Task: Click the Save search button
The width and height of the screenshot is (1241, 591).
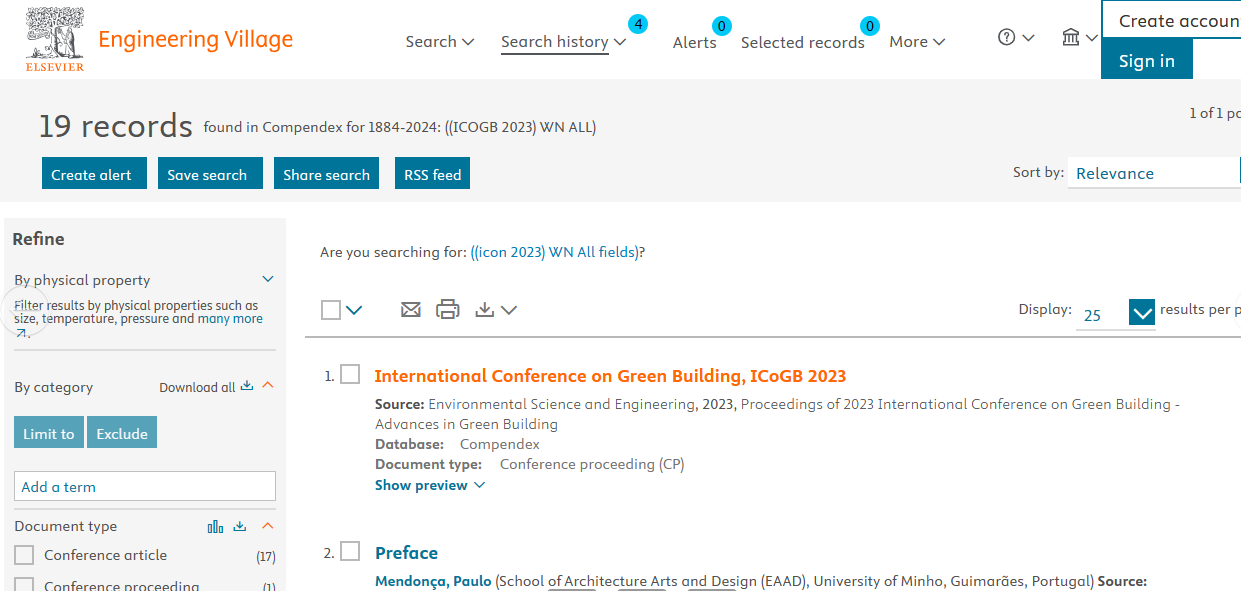Action: 210,173
